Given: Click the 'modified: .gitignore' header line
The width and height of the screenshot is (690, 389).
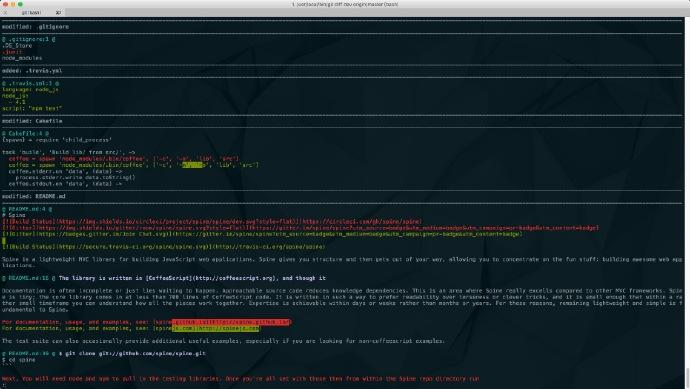Looking at the screenshot, I should 35,27.
